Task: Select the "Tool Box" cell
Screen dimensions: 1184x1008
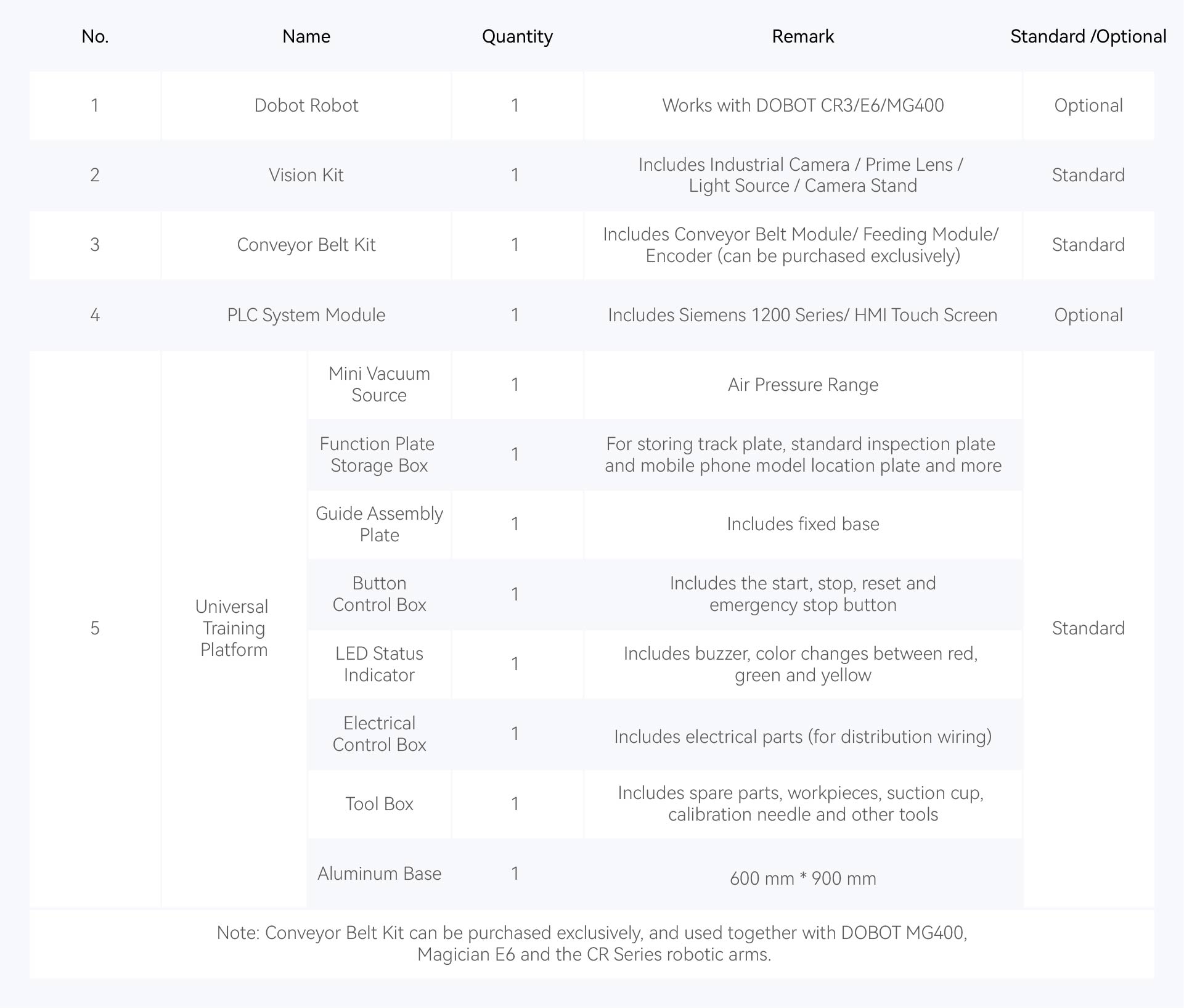Action: coord(379,804)
